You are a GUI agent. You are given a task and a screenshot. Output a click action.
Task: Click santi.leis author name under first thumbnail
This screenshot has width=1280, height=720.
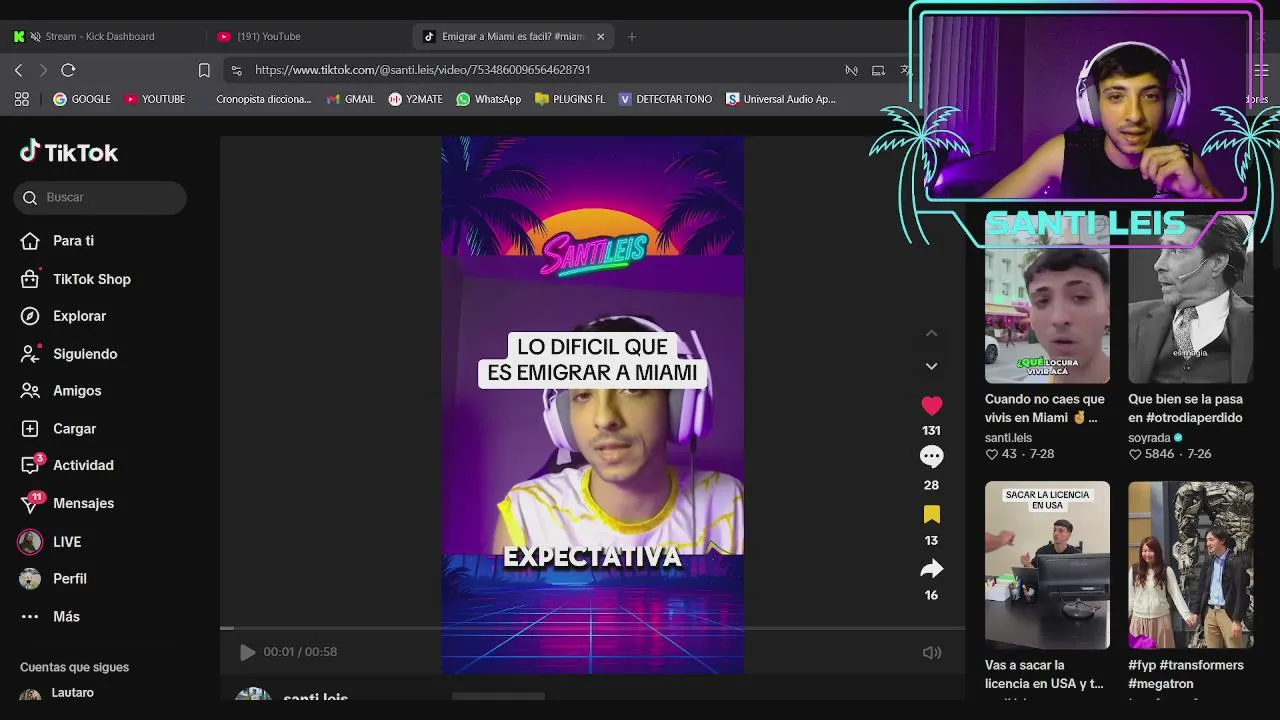[1008, 438]
